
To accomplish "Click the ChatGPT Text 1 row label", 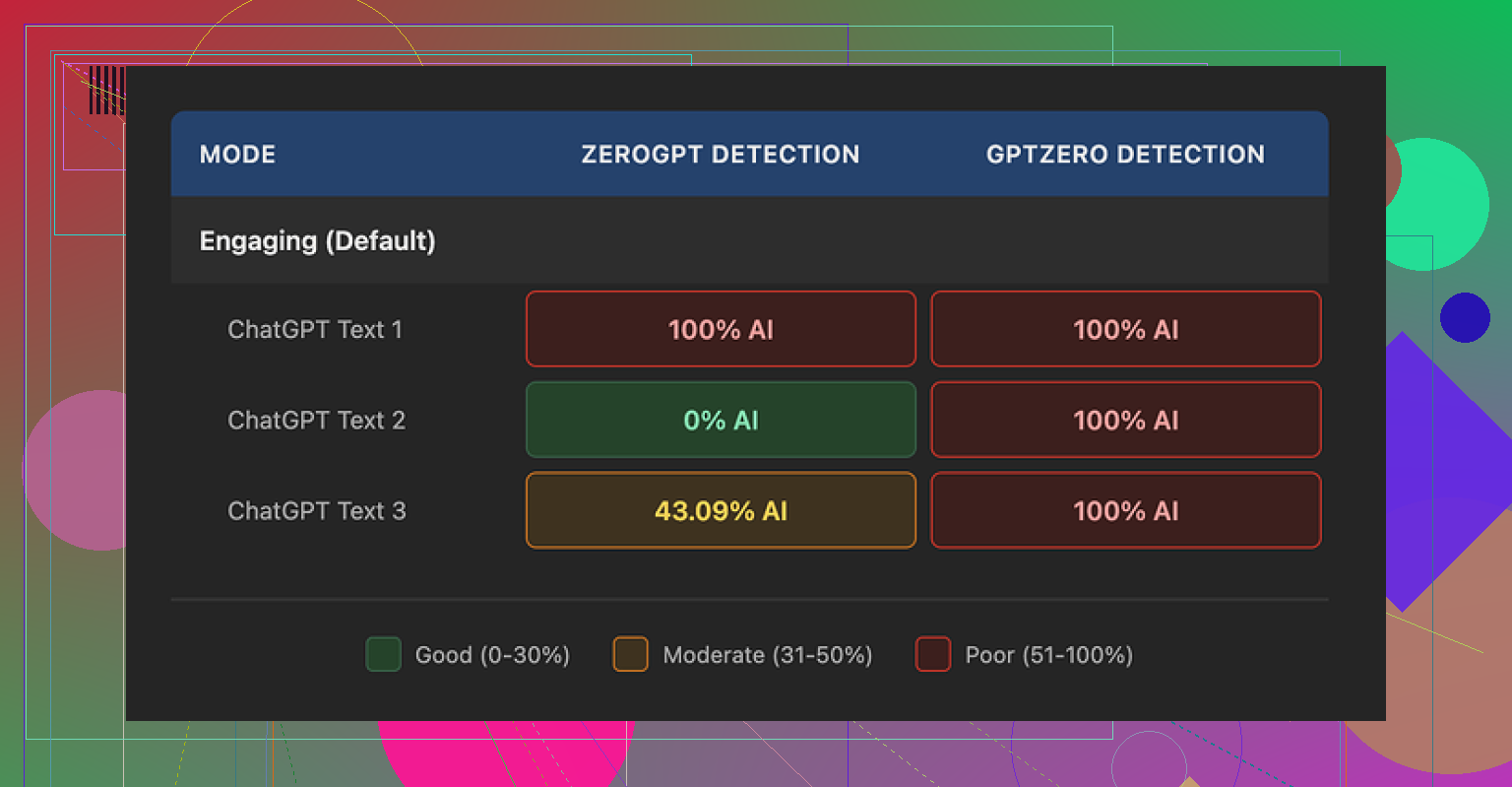I will [x=315, y=330].
